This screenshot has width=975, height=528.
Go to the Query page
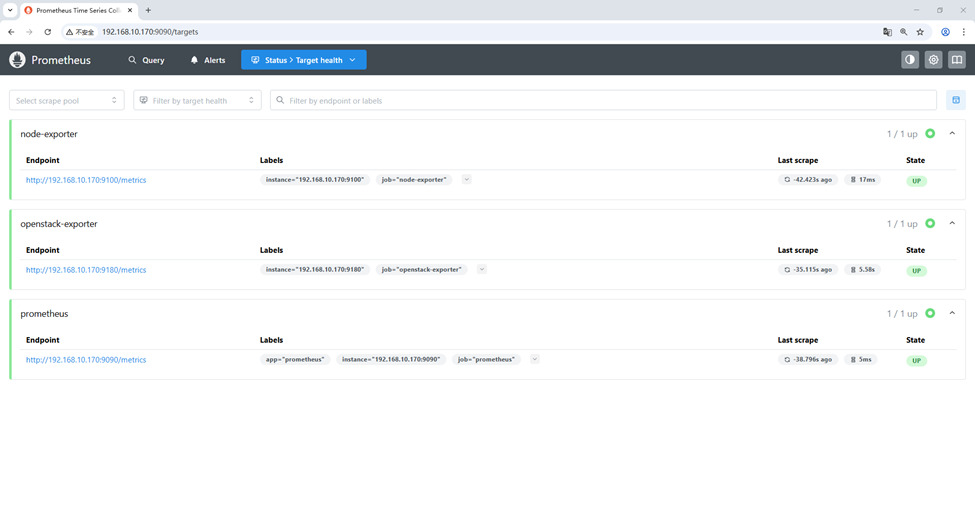(146, 60)
